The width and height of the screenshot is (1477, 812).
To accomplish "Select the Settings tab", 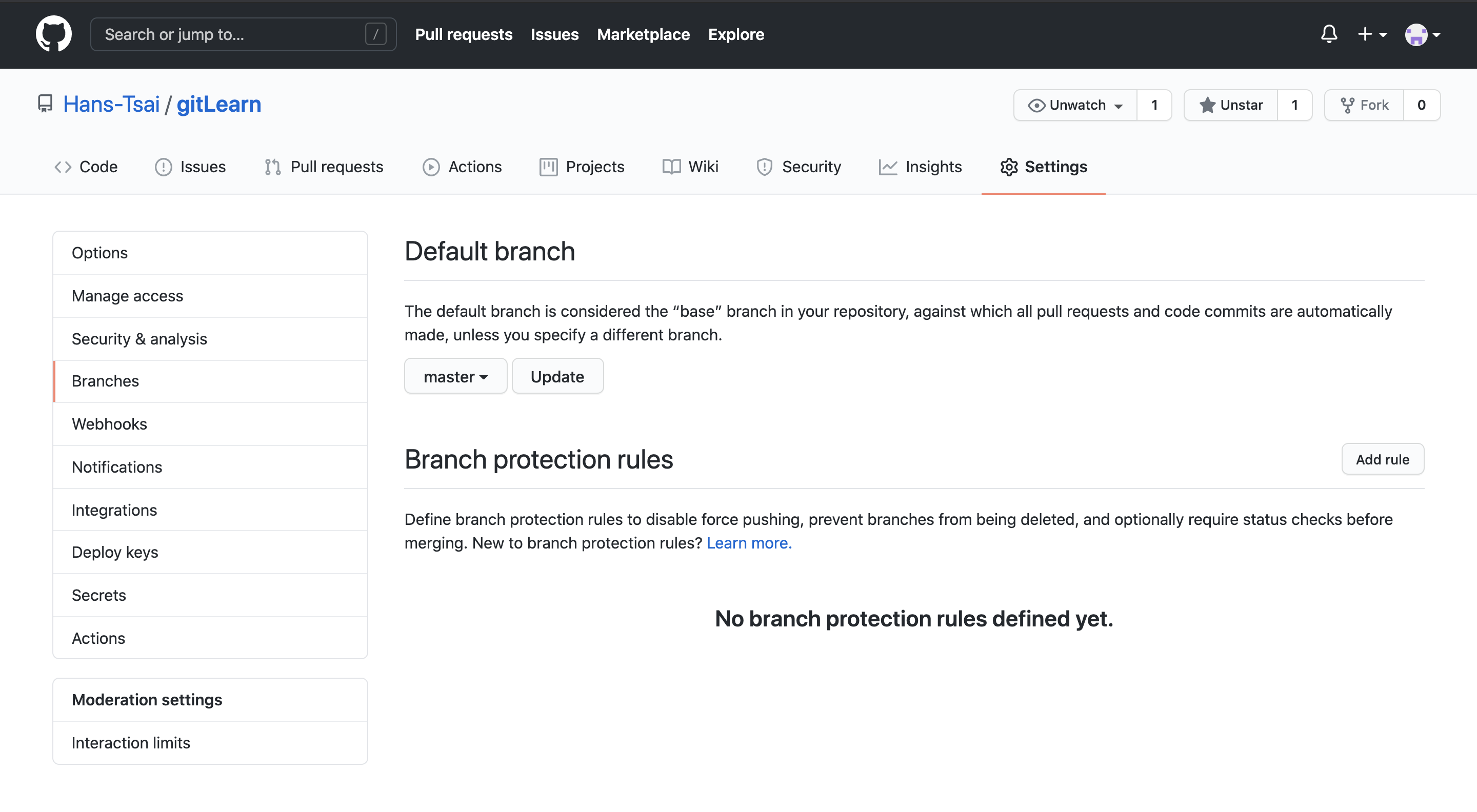I will [x=1043, y=167].
